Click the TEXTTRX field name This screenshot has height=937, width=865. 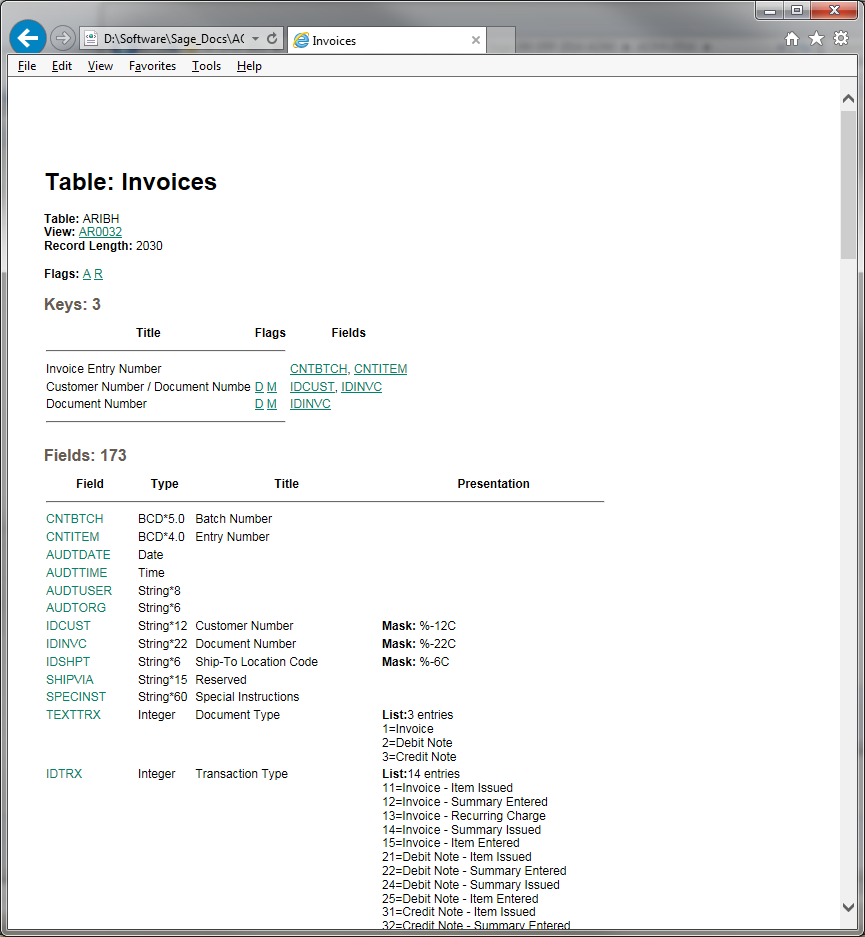click(x=73, y=715)
